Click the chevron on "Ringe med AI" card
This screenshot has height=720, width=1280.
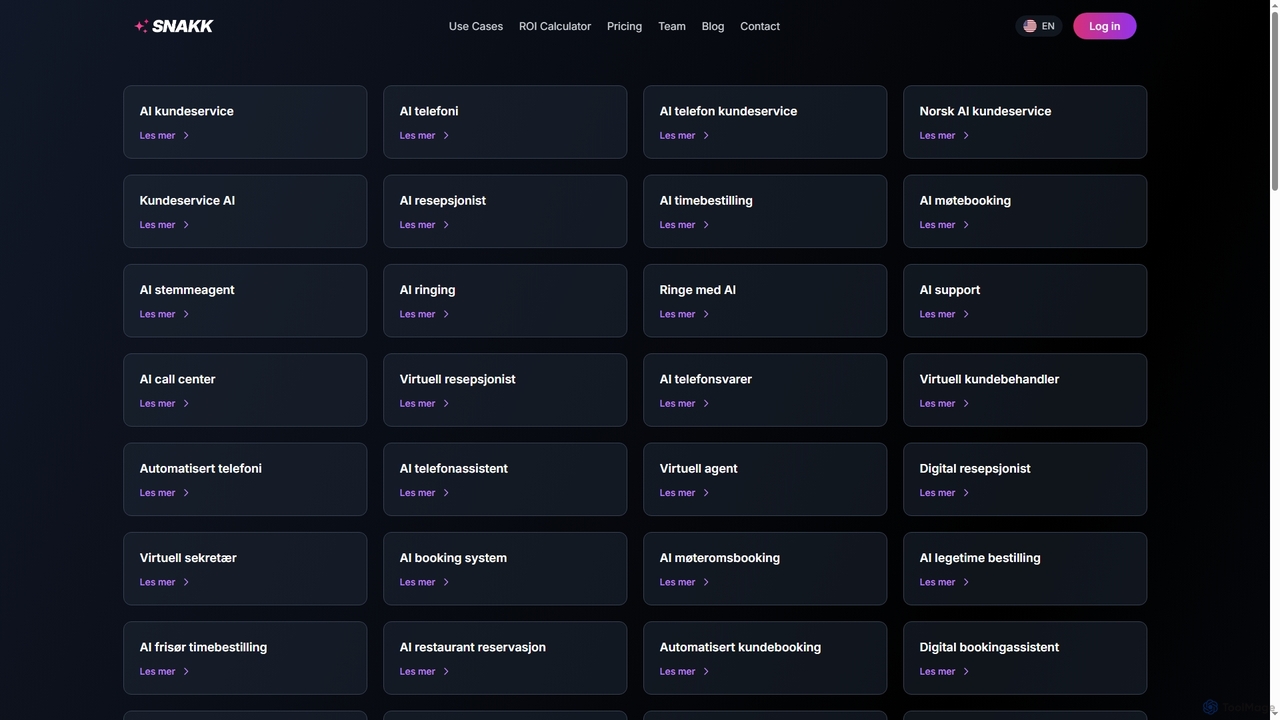pyautogui.click(x=706, y=314)
